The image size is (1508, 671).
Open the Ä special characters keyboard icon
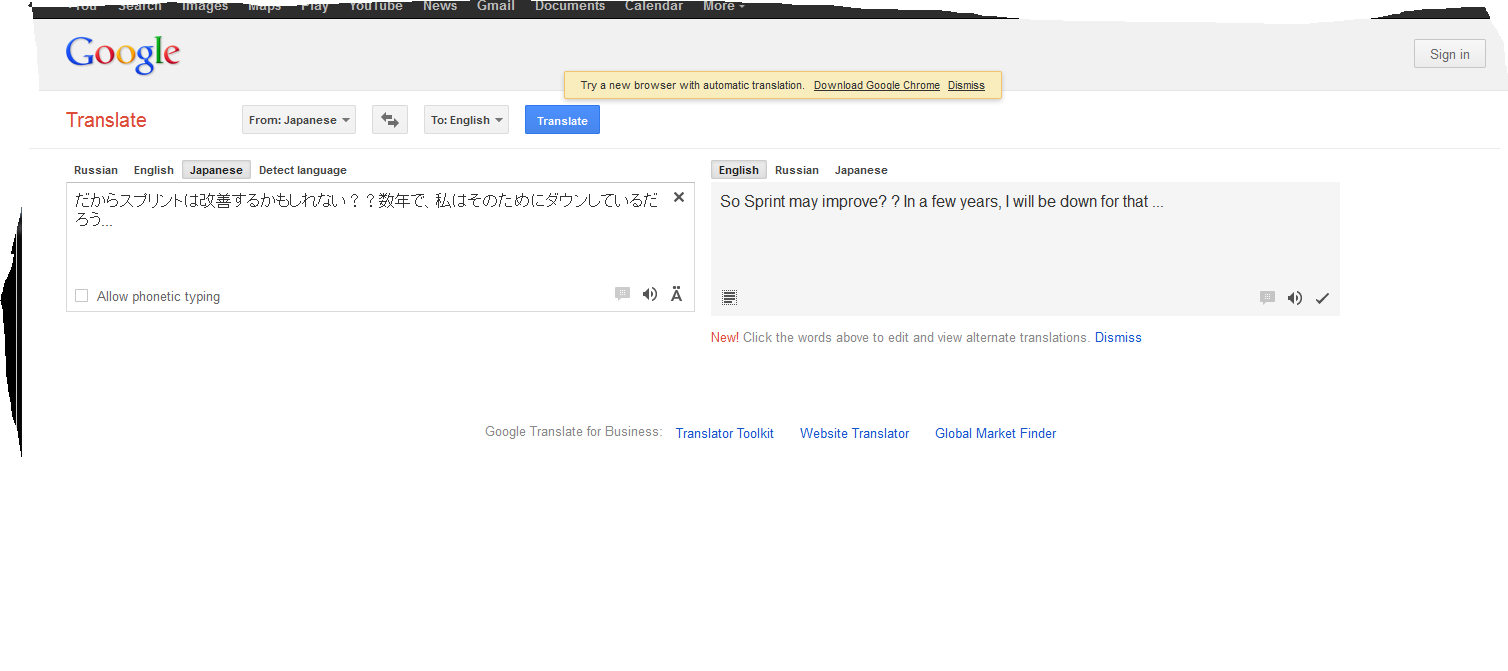[677, 294]
